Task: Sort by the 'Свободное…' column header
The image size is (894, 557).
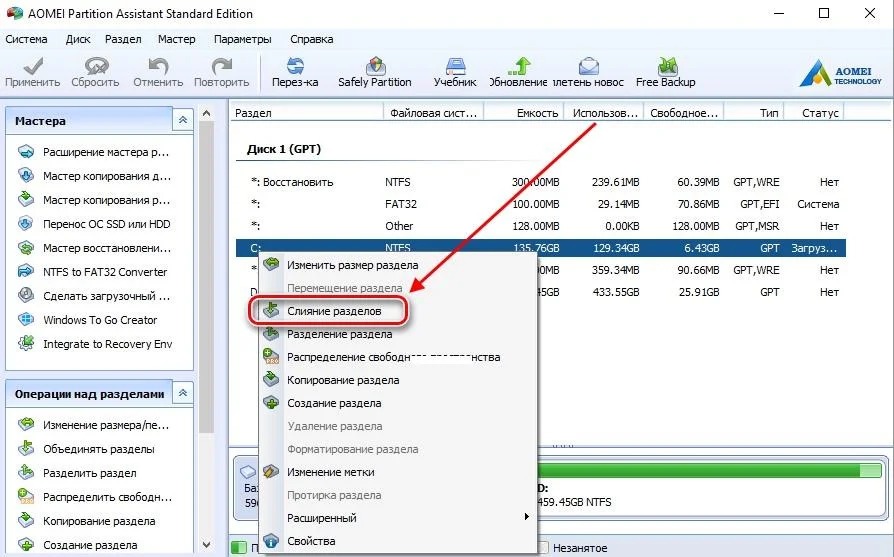Action: (684, 113)
